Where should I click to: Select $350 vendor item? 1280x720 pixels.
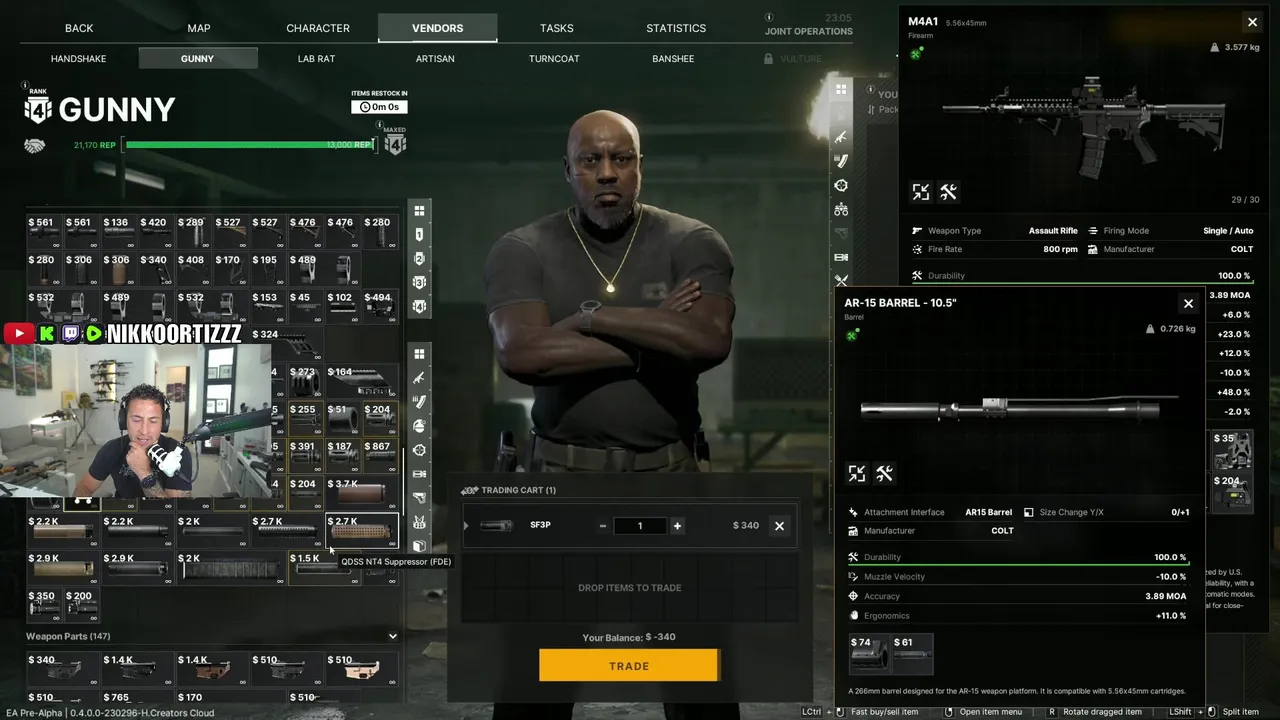45,604
